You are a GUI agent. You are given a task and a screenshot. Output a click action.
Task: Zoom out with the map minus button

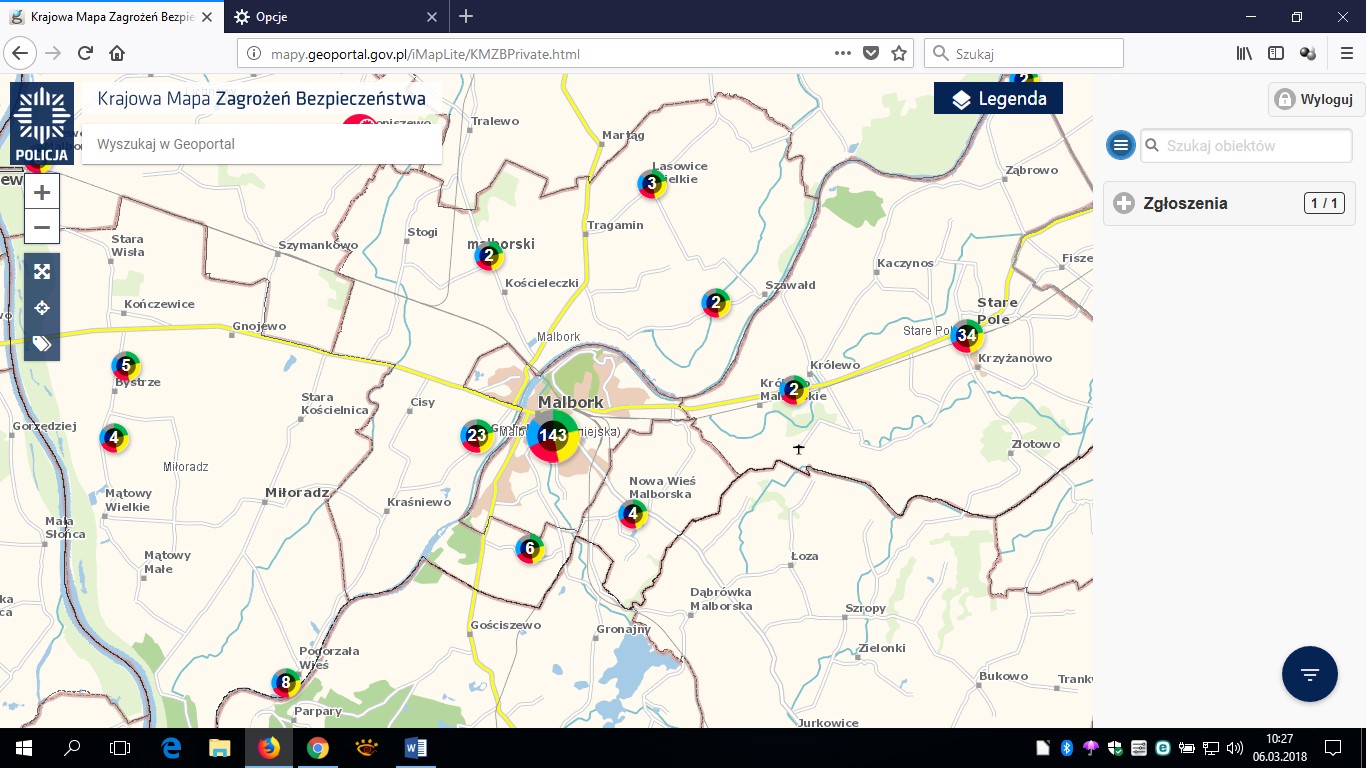[x=42, y=227]
